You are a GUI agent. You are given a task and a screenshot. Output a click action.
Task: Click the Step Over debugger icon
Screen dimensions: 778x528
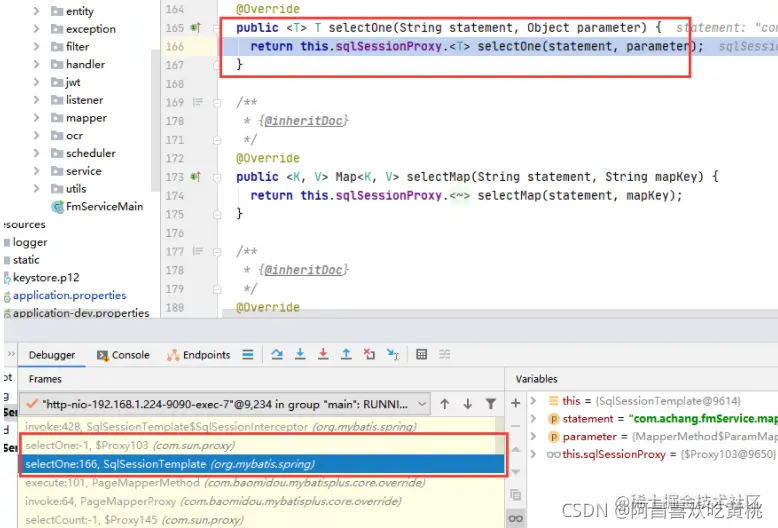(277, 354)
